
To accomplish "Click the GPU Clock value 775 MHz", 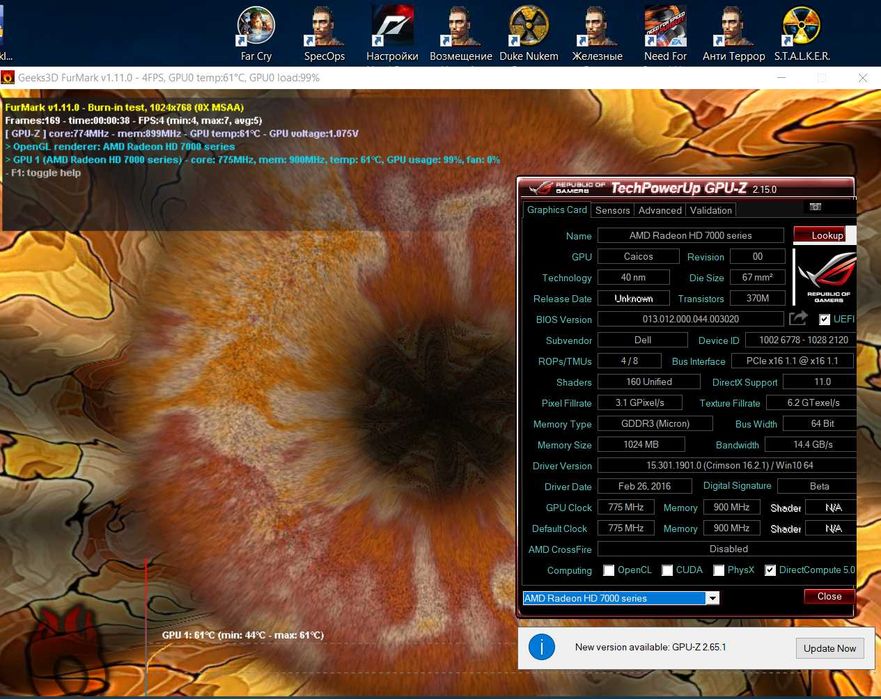I will 626,507.
